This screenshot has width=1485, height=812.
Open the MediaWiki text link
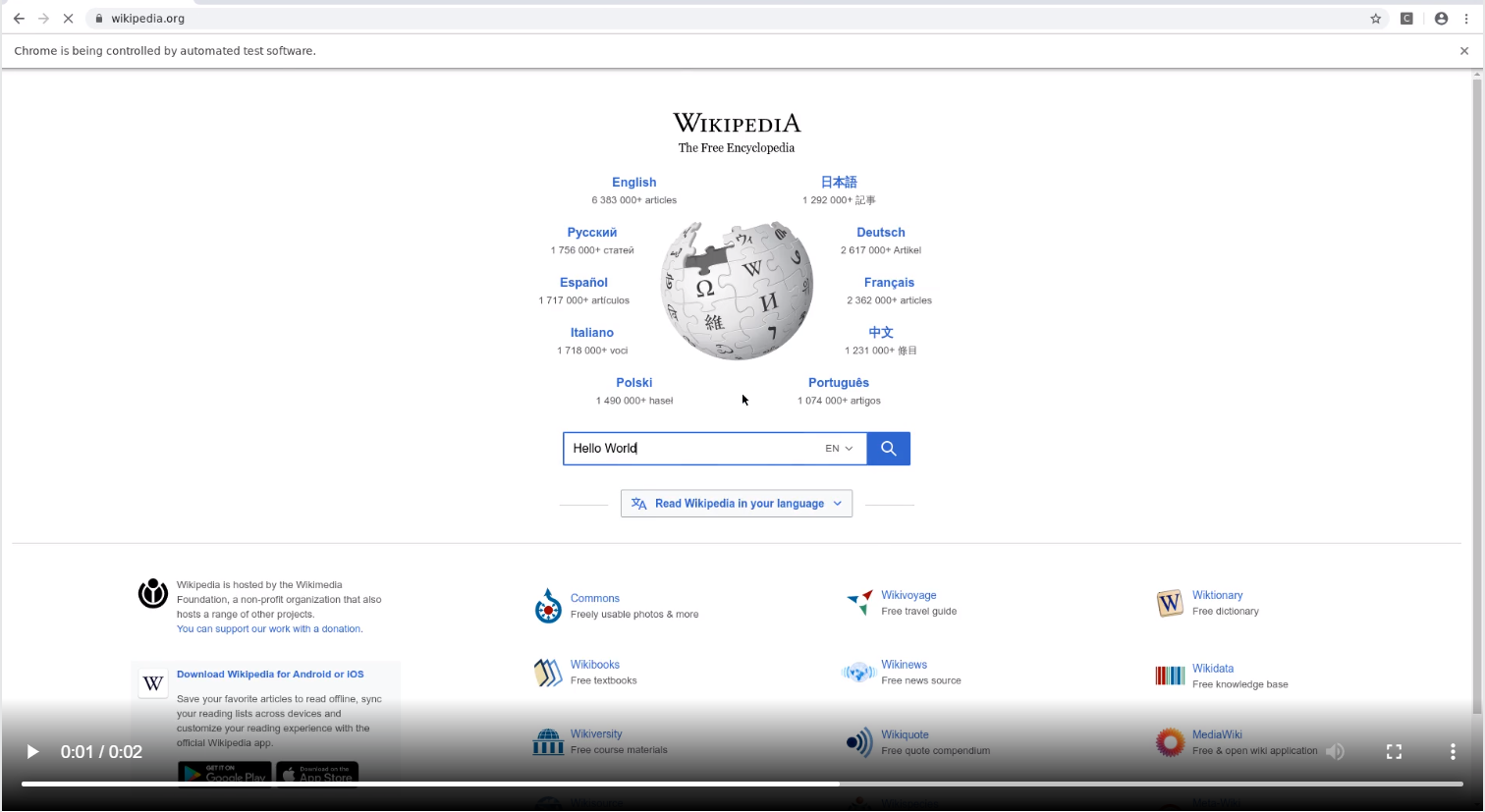(1218, 735)
